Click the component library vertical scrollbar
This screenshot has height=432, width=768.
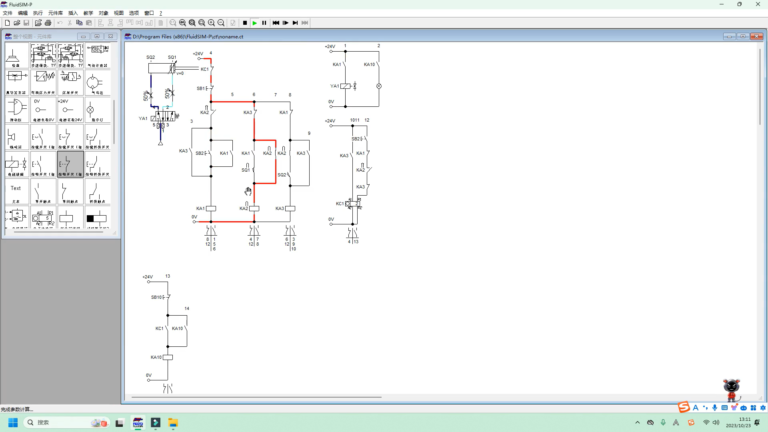(x=114, y=122)
